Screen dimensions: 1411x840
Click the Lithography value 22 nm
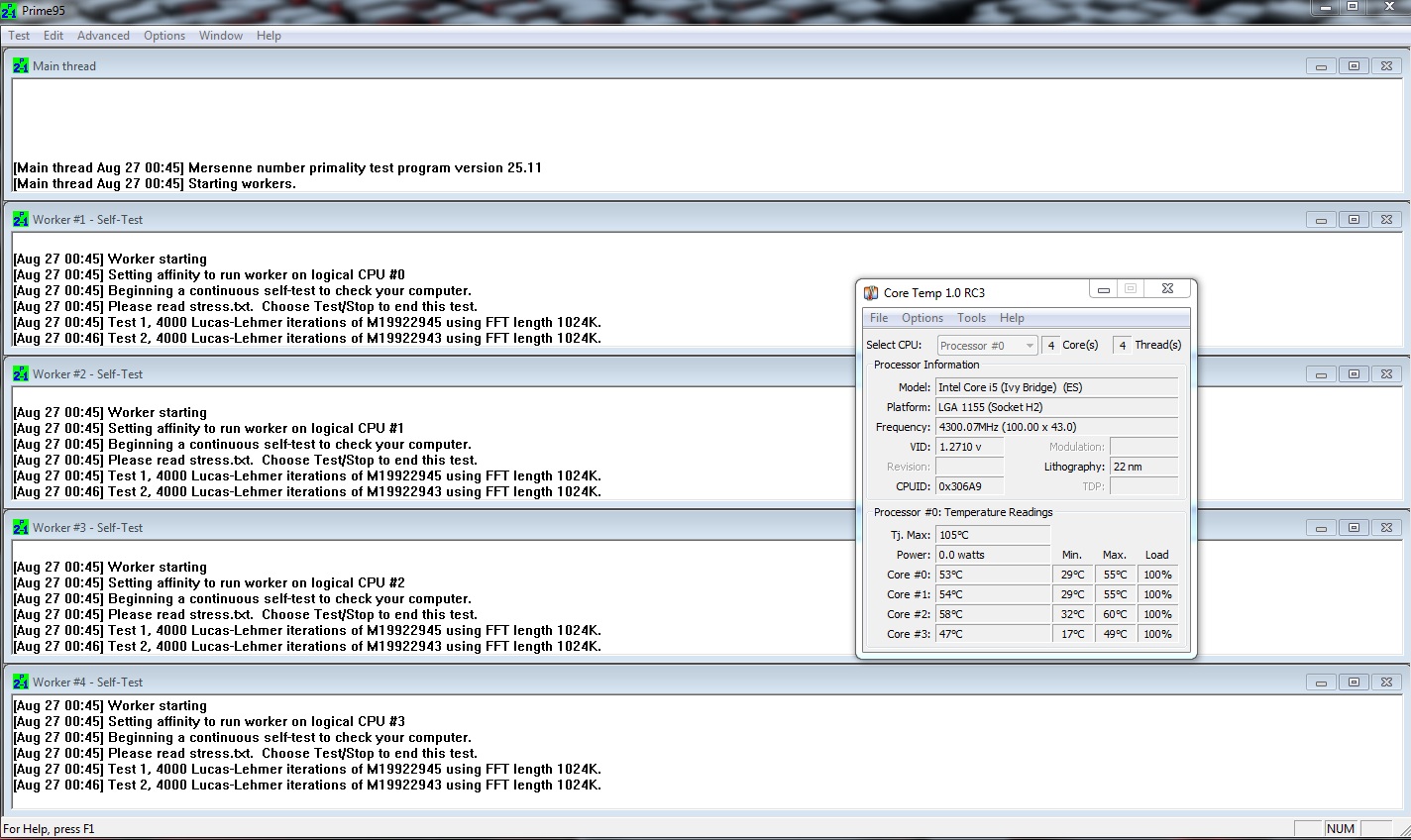1143,467
